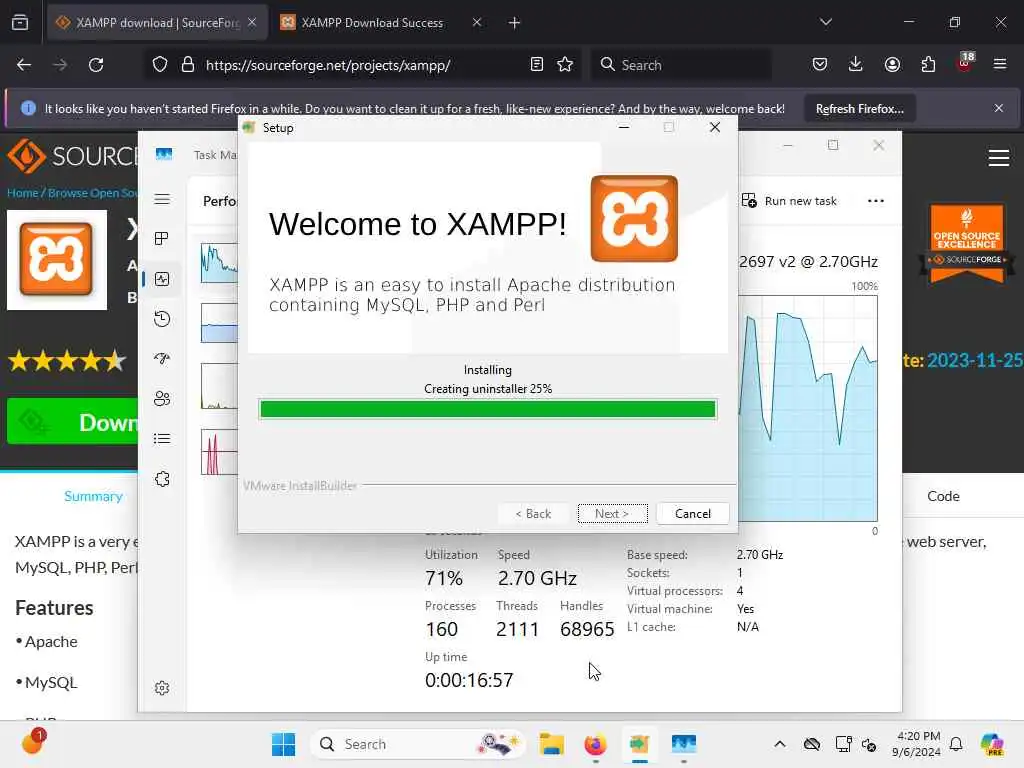
Task: Click the Next button in Setup
Action: tap(612, 513)
